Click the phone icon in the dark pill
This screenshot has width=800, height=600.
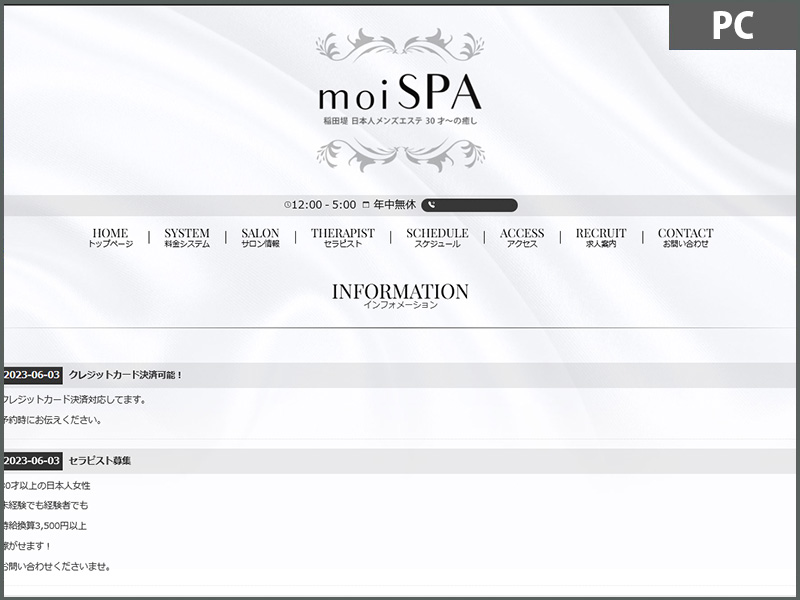431,205
